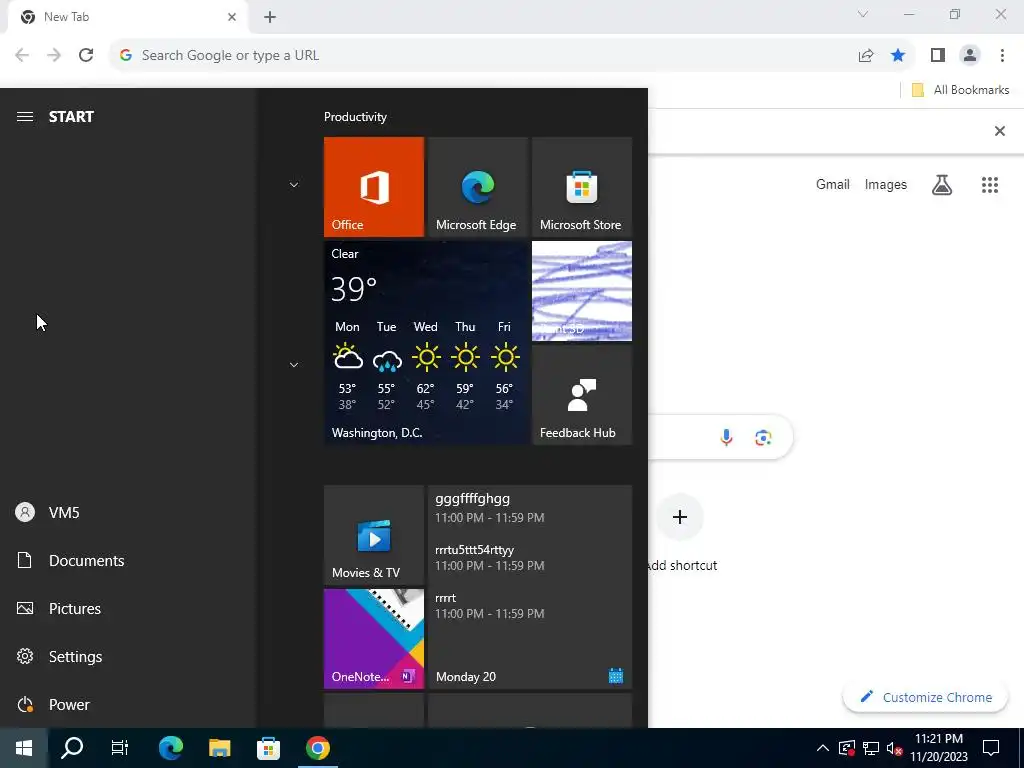Open the All Bookmarks folder
This screenshot has height=768, width=1024.
pyautogui.click(x=960, y=90)
